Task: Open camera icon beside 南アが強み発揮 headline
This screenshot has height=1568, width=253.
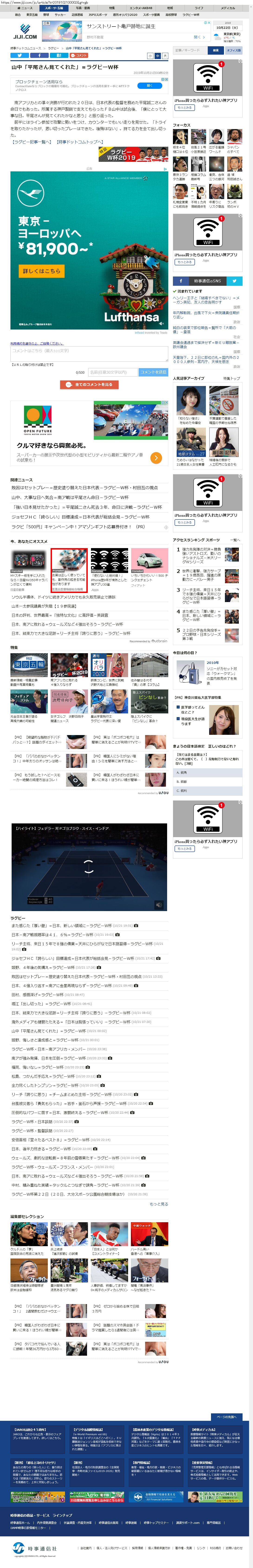Action: pos(110,1058)
